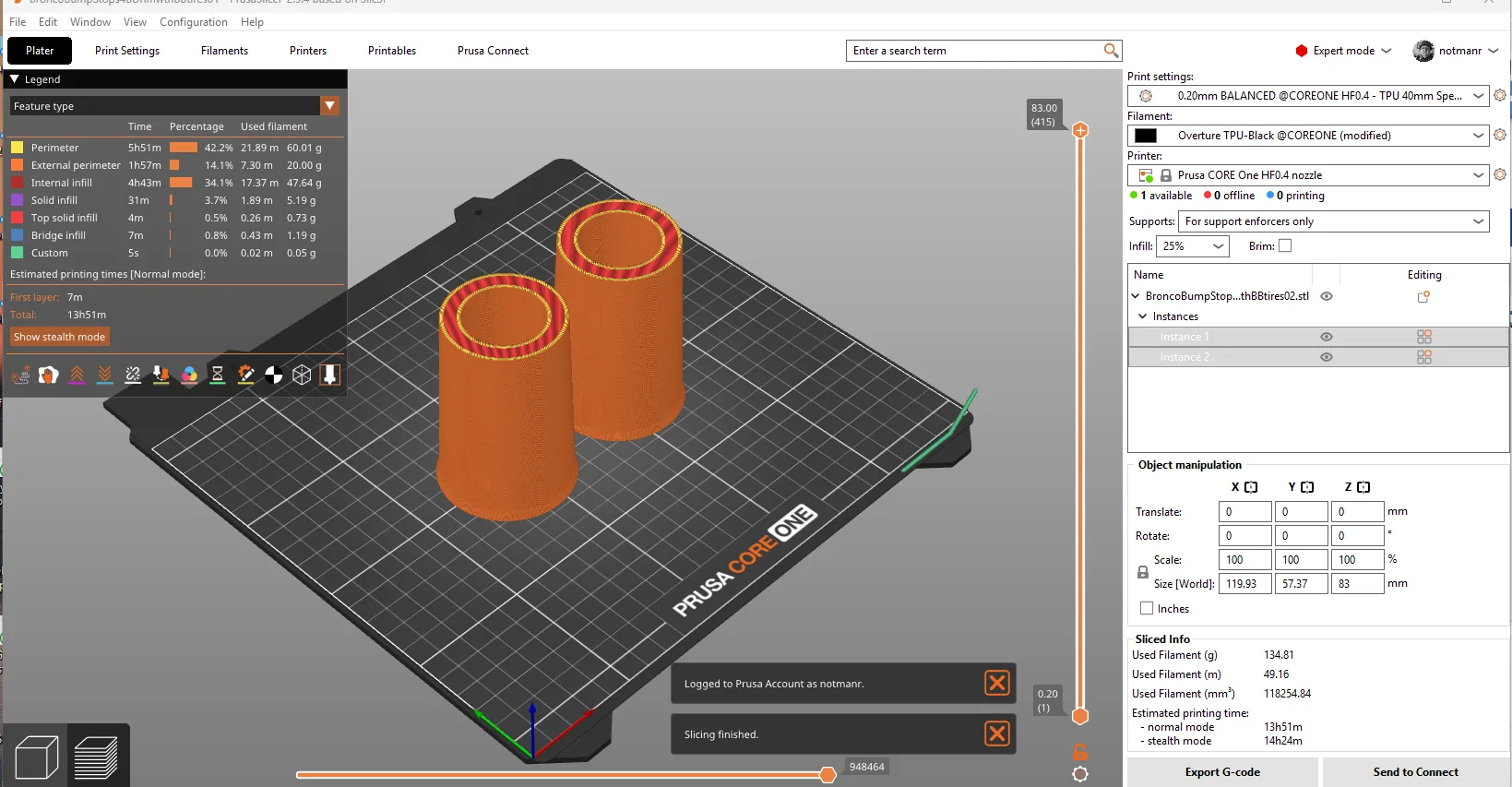Open notmanr account menu
This screenshot has height=787, width=1512.
1456,51
